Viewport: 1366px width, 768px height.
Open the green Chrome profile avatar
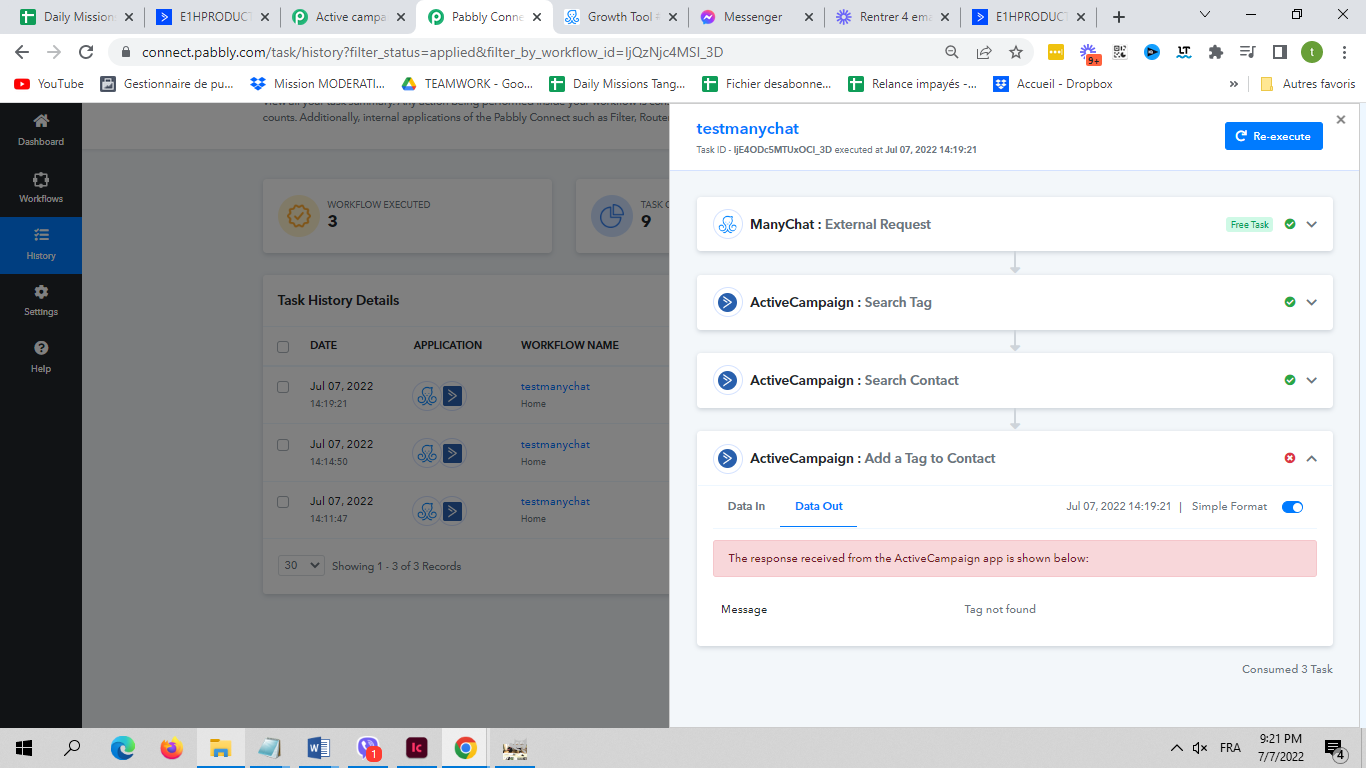(x=1311, y=52)
